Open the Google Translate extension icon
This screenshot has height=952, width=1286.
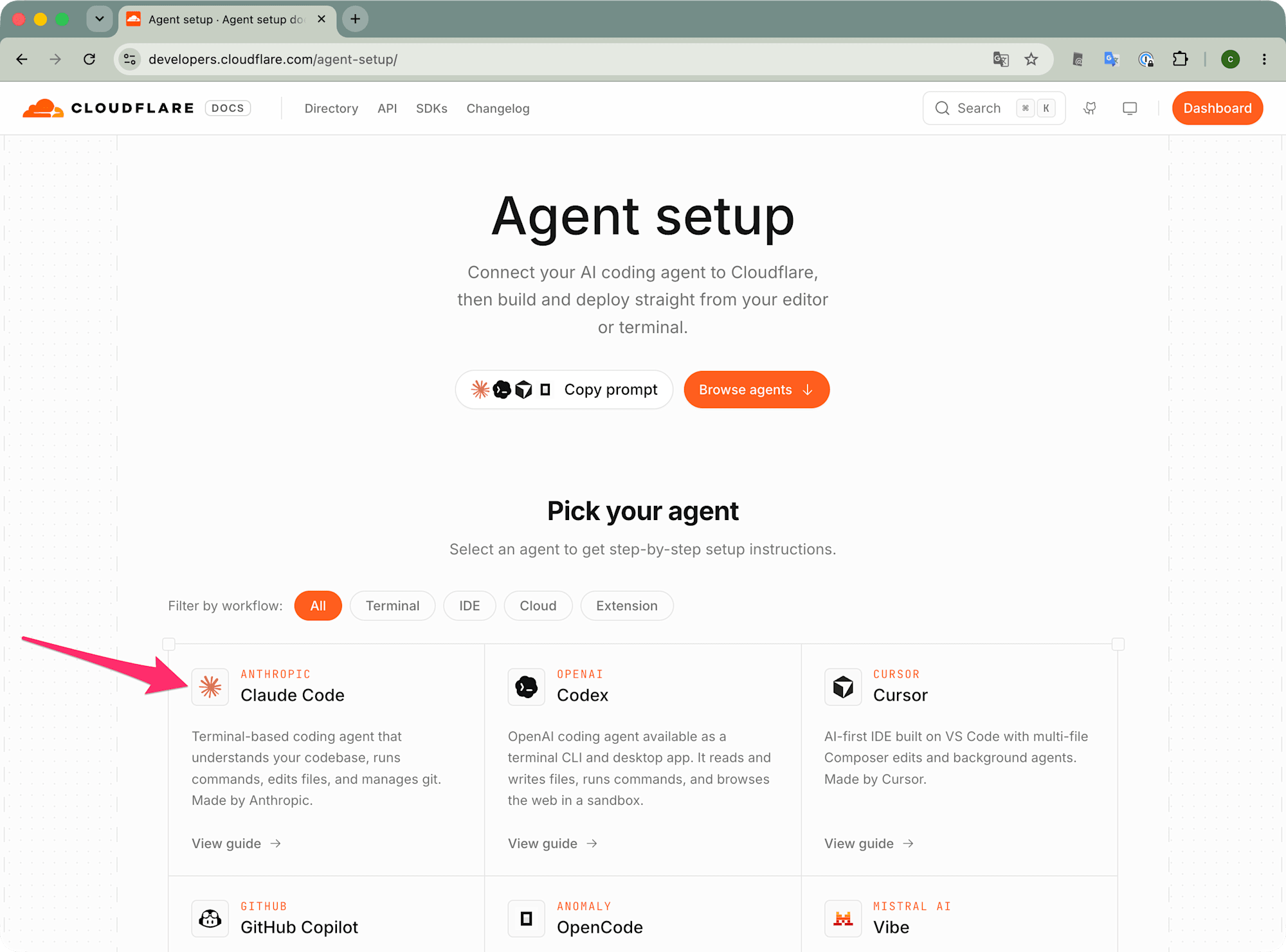point(1111,59)
